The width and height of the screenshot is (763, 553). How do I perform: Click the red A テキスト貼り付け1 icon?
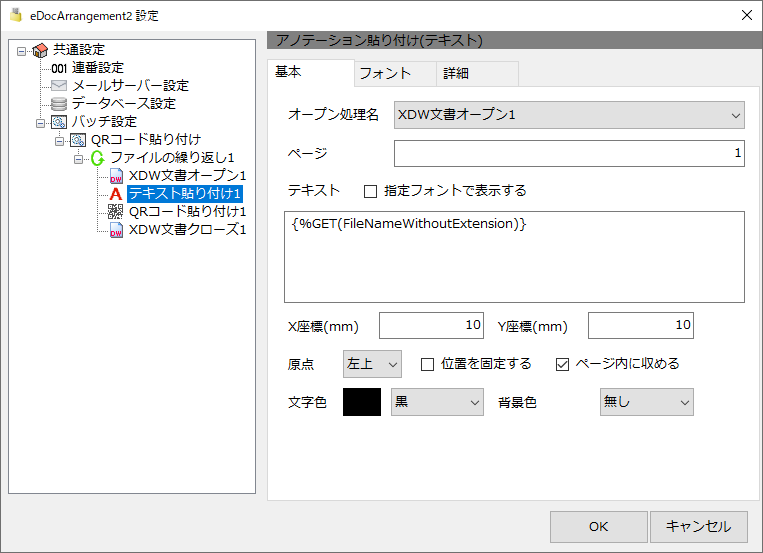coord(116,194)
